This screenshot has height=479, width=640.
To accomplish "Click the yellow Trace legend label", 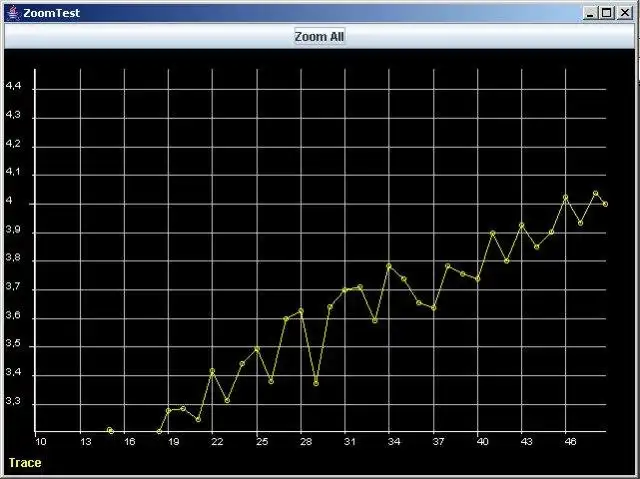I will pyautogui.click(x=25, y=463).
